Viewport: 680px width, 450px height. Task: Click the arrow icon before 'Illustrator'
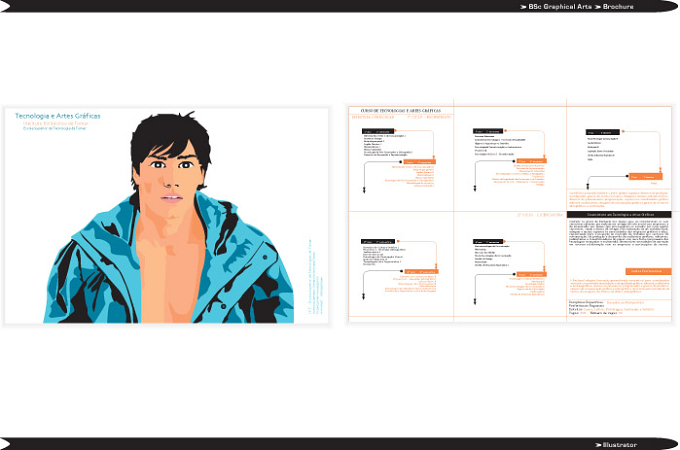pyautogui.click(x=598, y=445)
